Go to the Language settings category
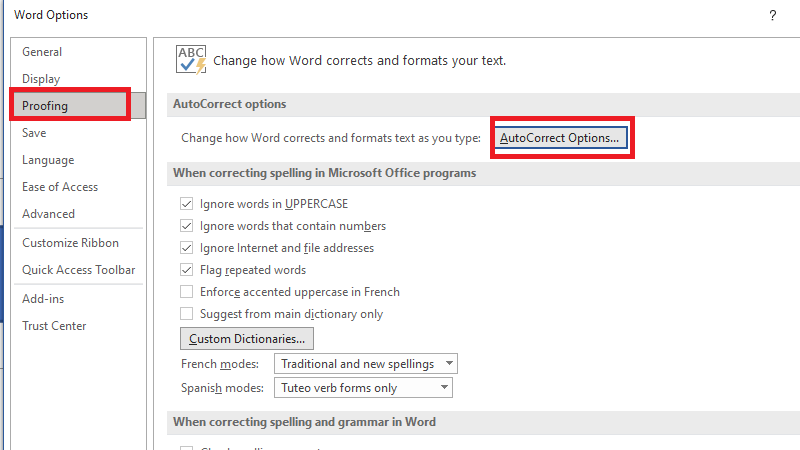800x450 pixels. point(48,160)
